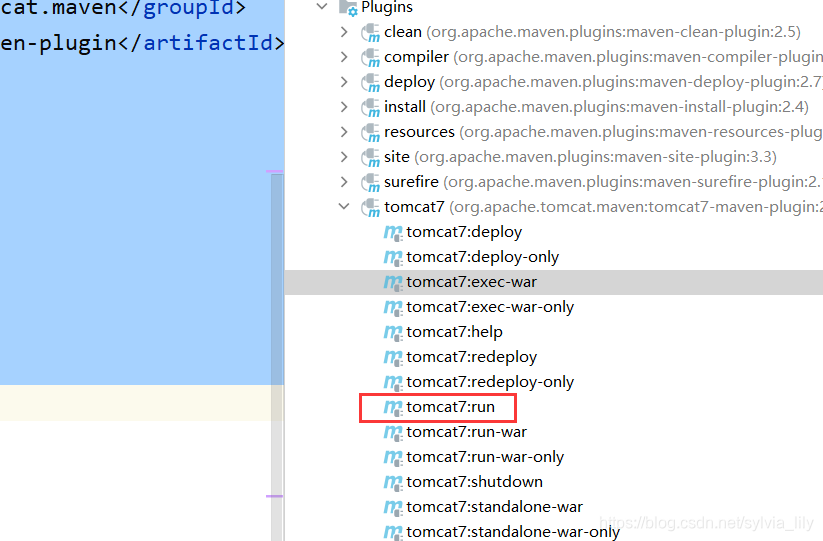
Task: Select the tomcat7:redeploy goal
Action: coord(471,357)
